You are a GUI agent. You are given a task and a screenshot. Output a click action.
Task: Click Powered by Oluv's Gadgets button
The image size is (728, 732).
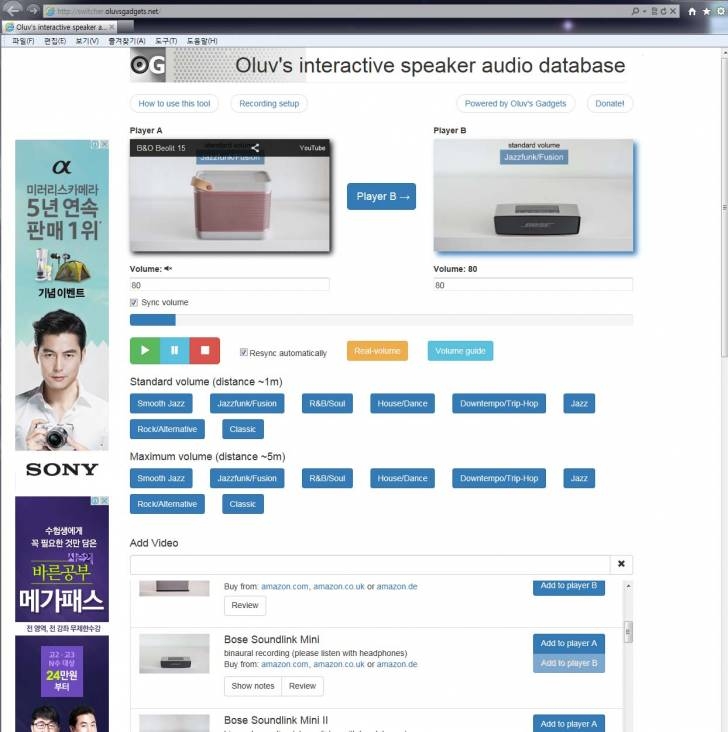point(516,104)
